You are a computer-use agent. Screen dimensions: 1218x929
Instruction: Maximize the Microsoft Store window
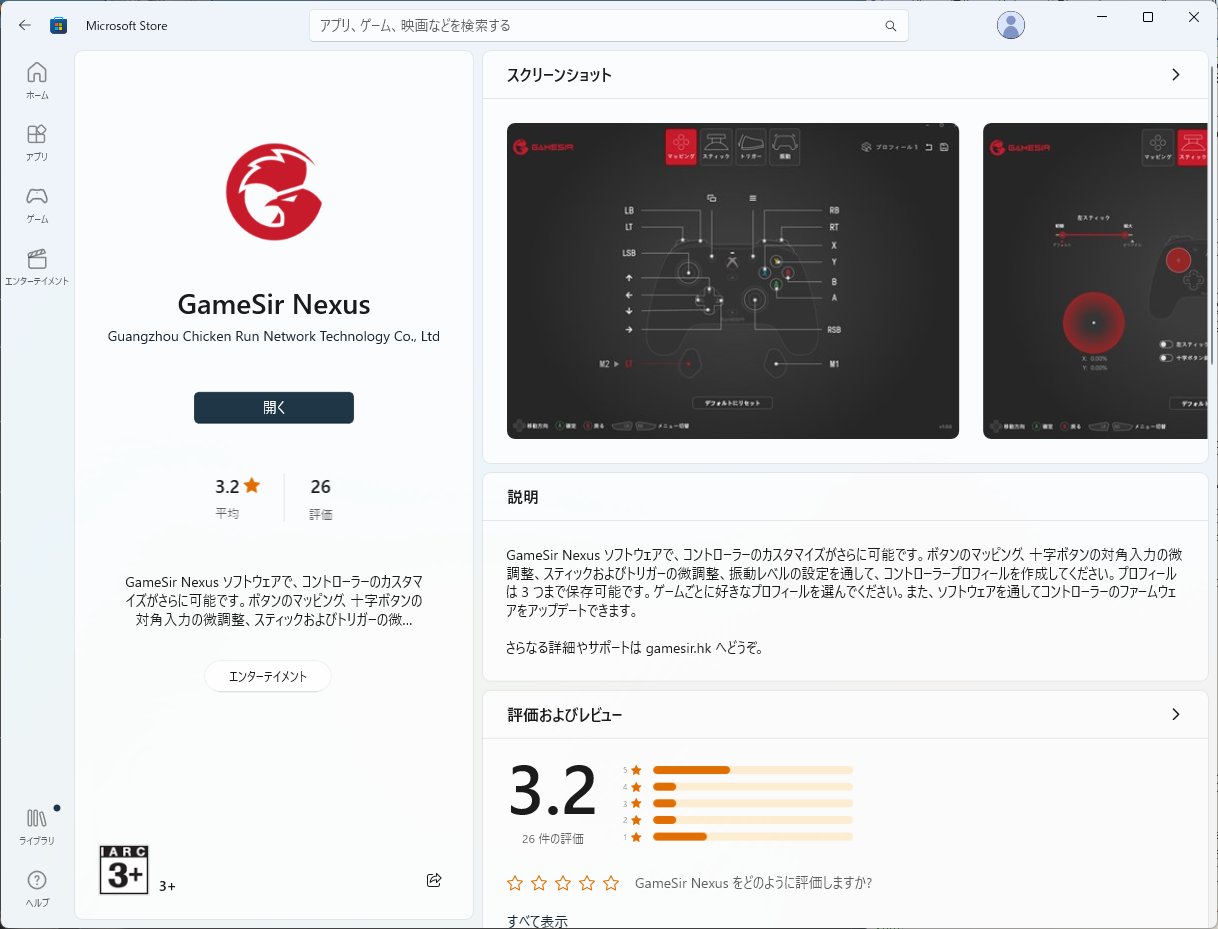[x=1148, y=17]
